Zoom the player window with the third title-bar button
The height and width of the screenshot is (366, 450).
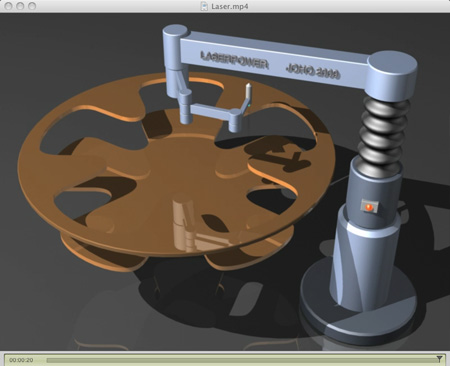pyautogui.click(x=32, y=6)
